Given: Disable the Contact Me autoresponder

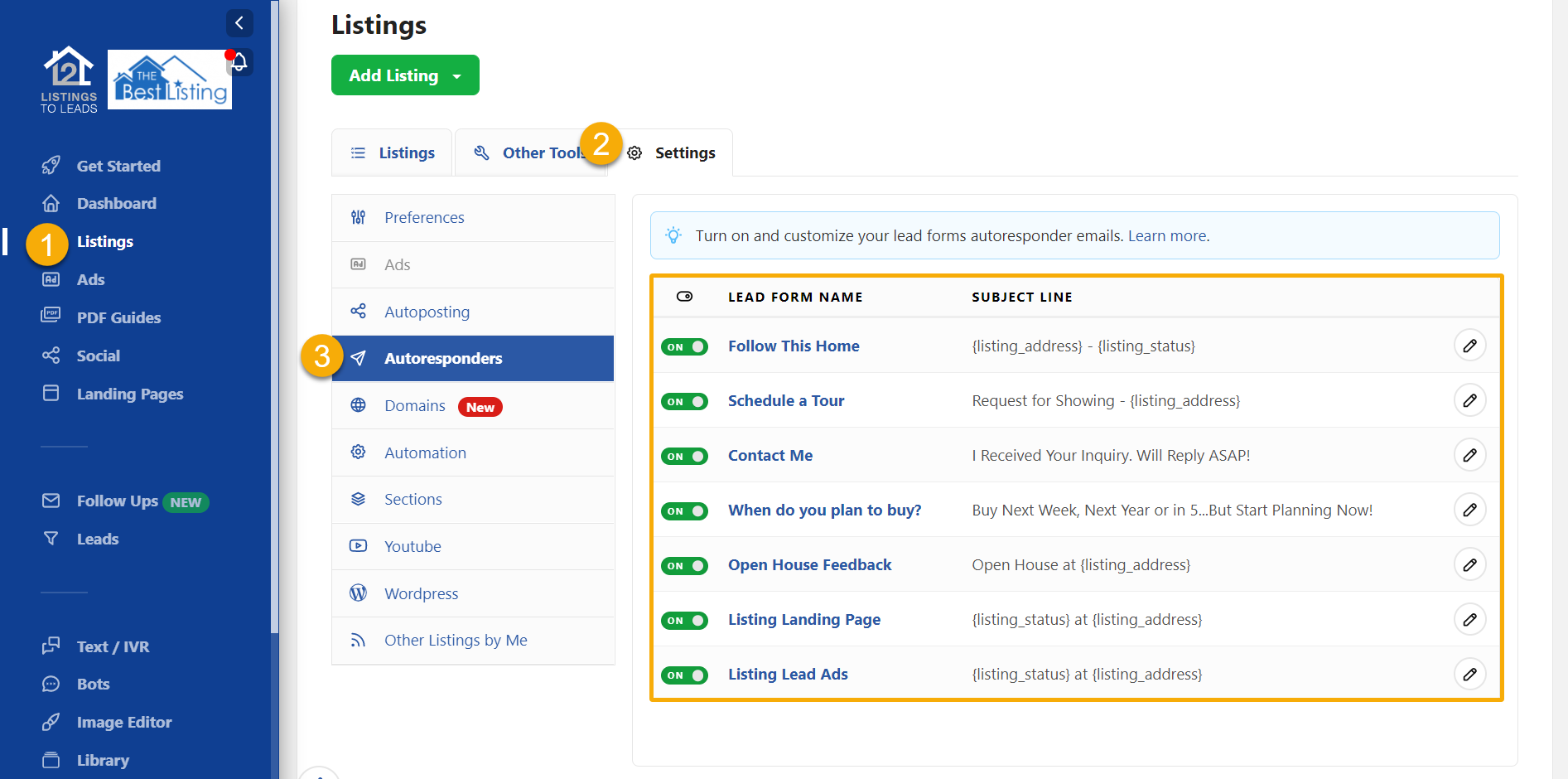Looking at the screenshot, I should point(684,456).
